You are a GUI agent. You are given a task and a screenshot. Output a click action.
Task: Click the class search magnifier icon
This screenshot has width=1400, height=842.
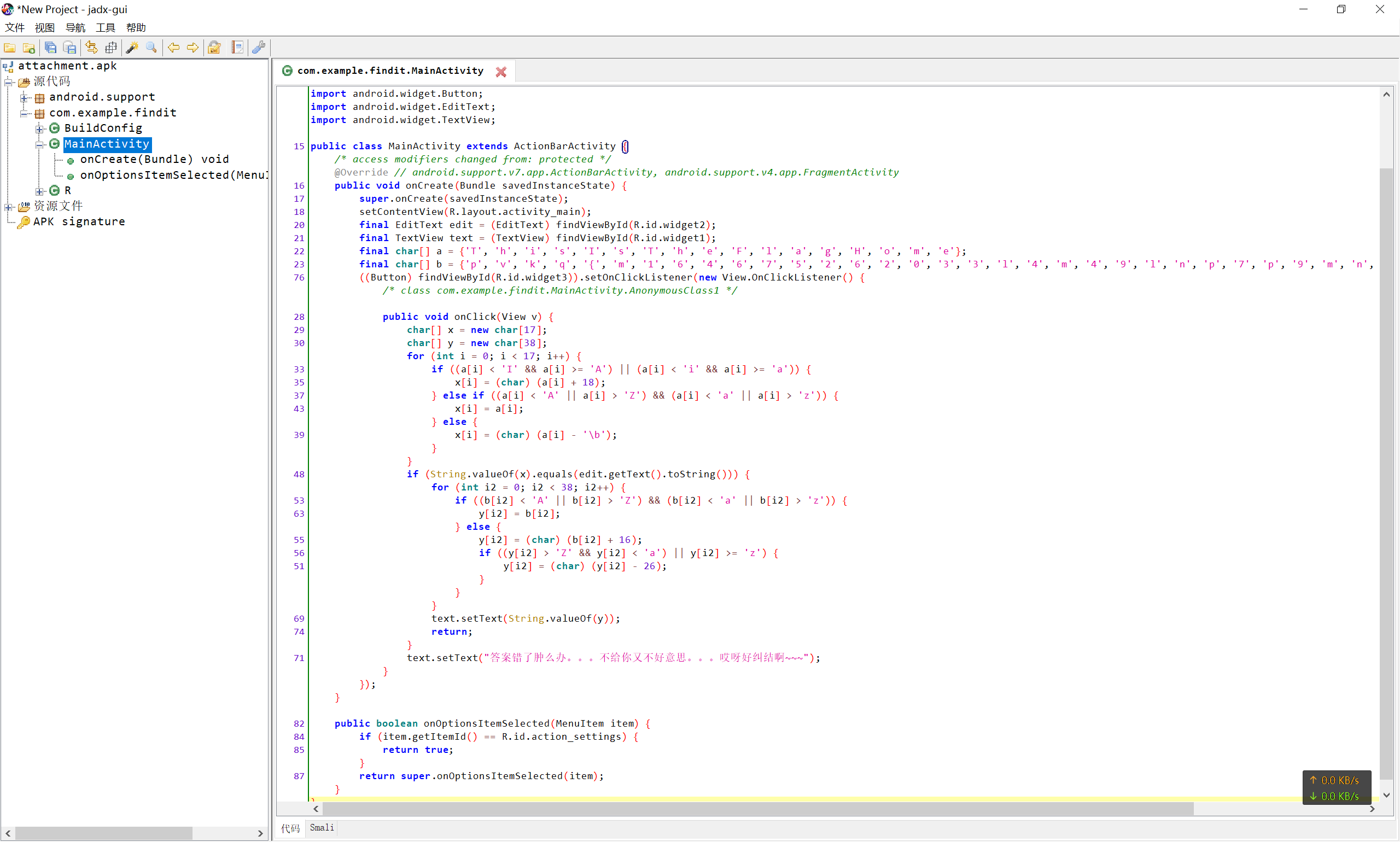pyautogui.click(x=151, y=48)
